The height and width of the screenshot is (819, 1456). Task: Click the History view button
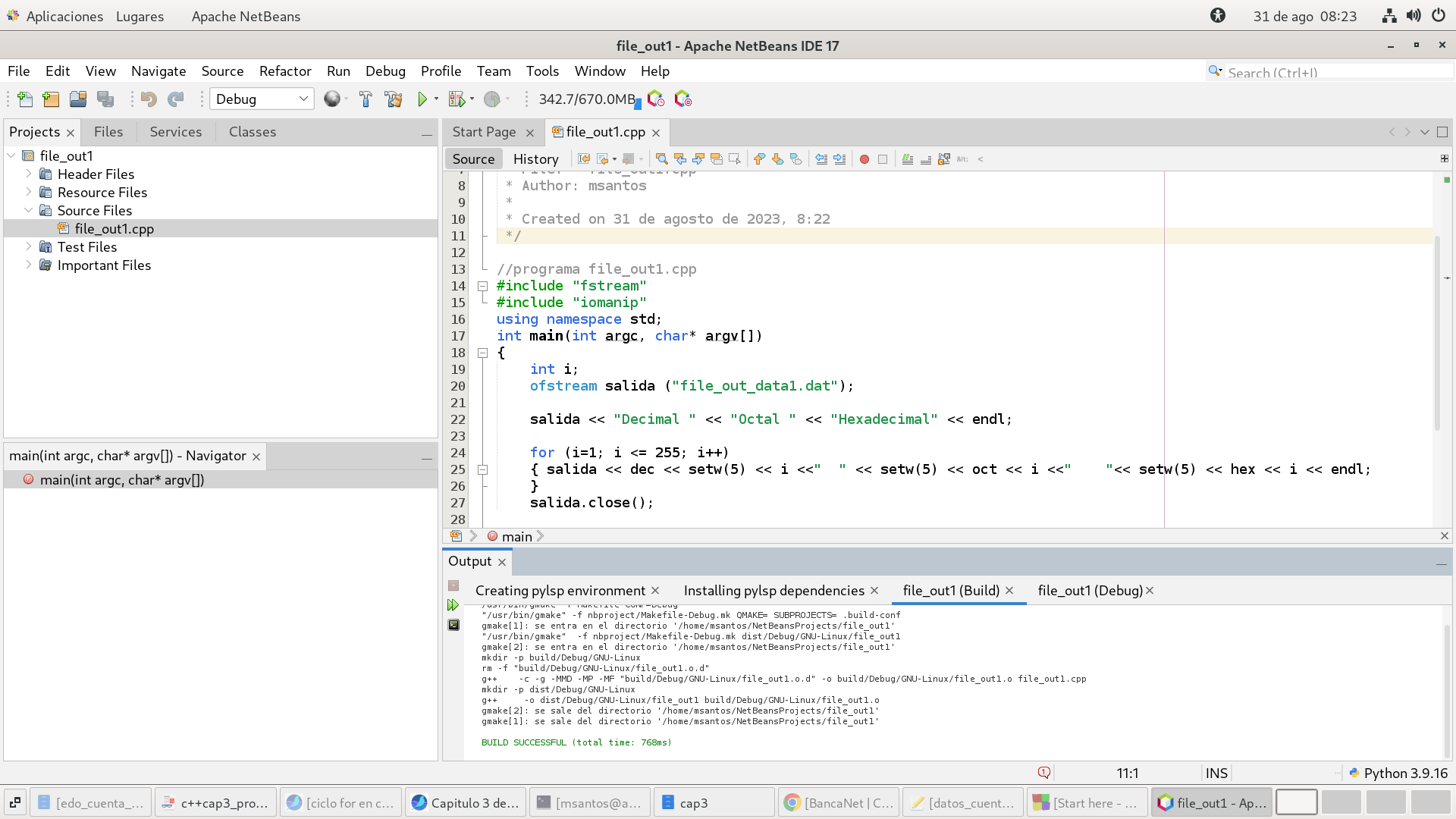[x=535, y=159]
